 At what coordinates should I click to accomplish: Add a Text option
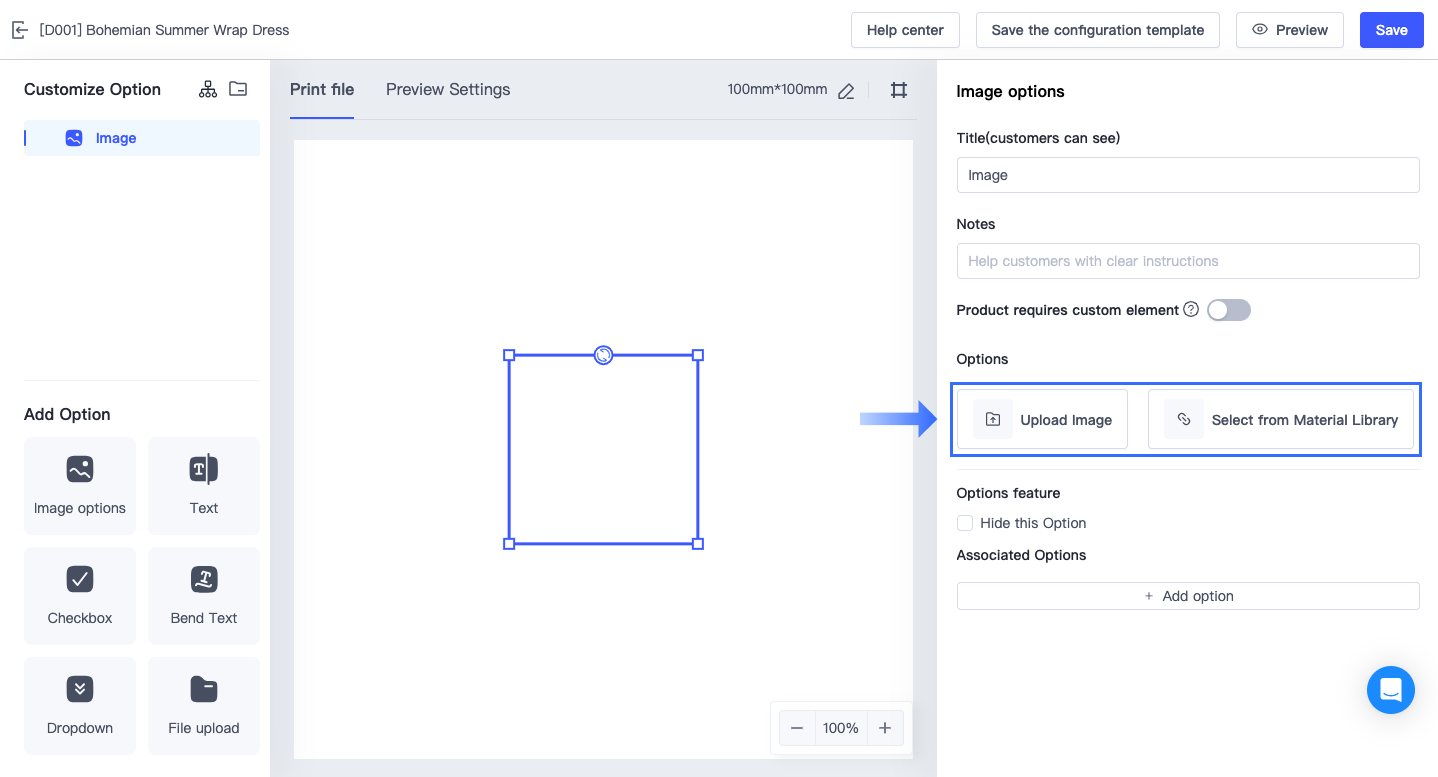[x=203, y=486]
